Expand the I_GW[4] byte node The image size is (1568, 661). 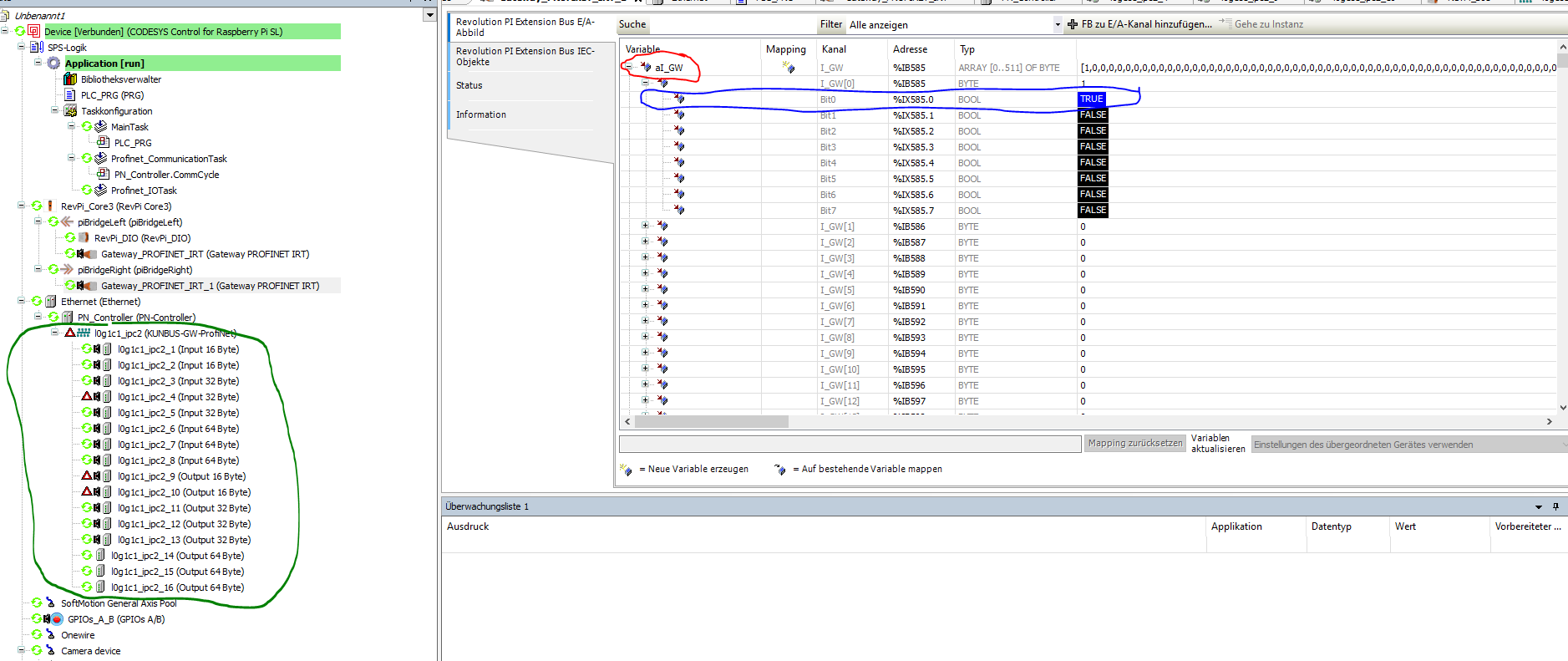(645, 273)
